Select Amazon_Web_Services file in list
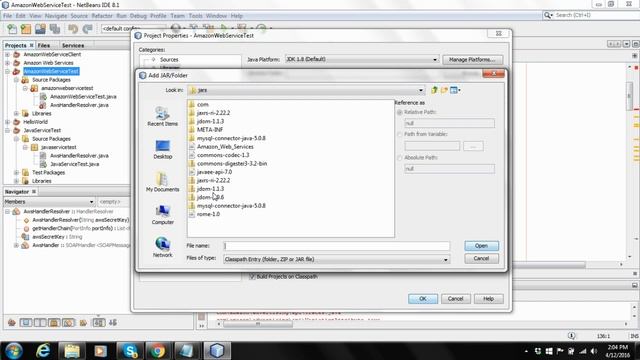 pos(225,147)
